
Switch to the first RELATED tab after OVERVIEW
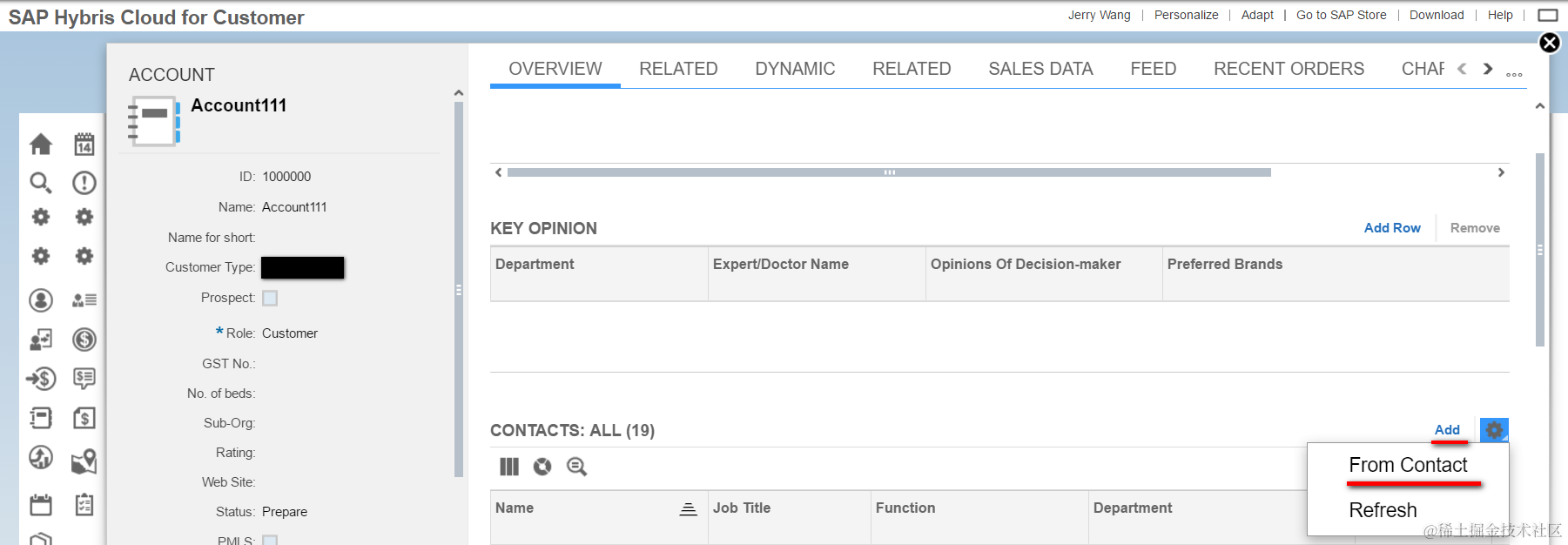pyautogui.click(x=678, y=69)
